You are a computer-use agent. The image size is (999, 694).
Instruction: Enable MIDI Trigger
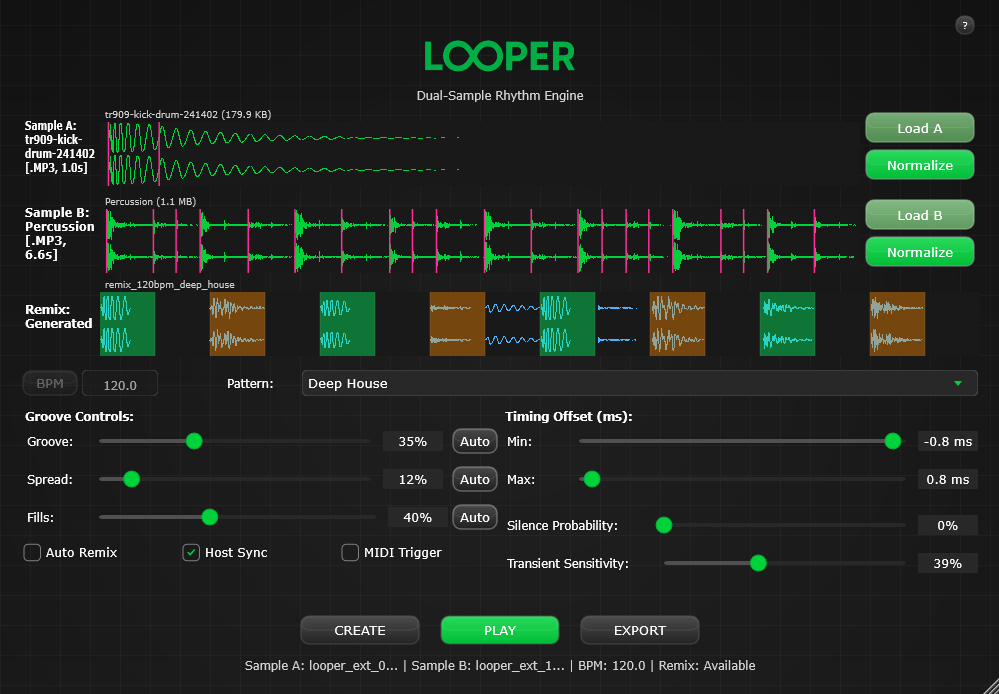(x=350, y=552)
